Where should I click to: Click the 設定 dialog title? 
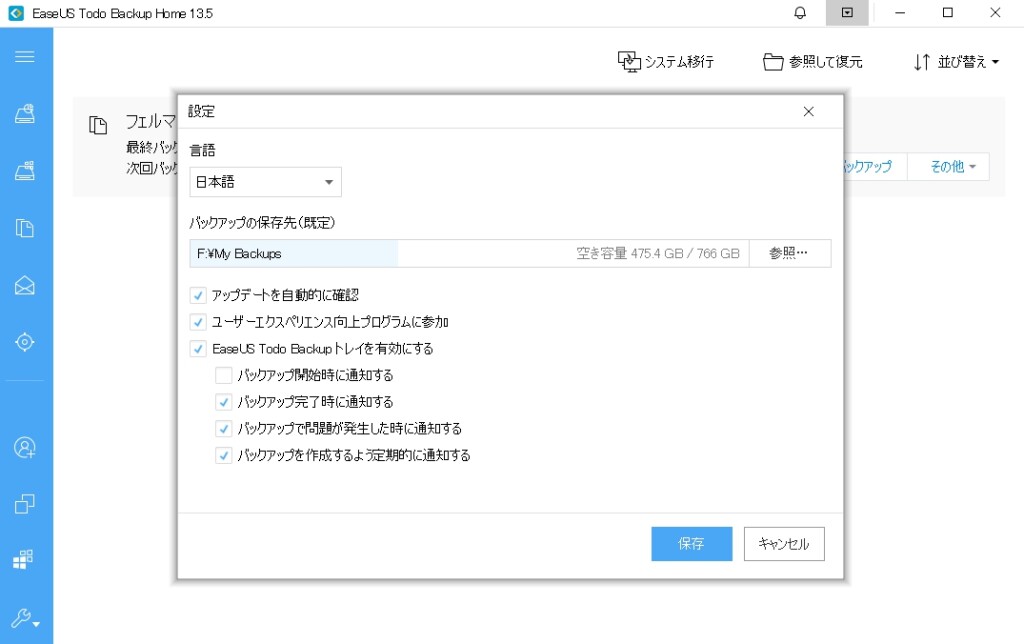201,111
